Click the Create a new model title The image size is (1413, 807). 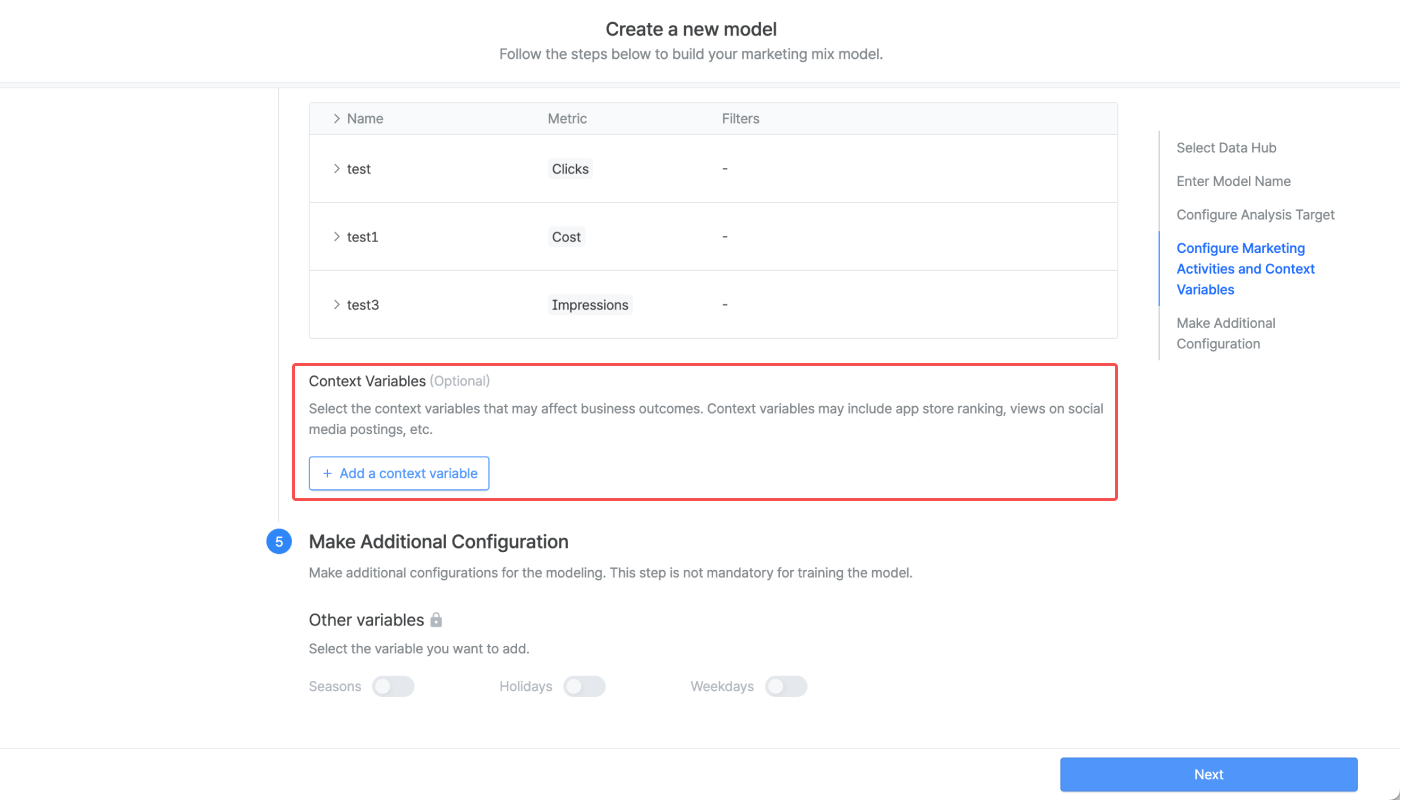(691, 30)
